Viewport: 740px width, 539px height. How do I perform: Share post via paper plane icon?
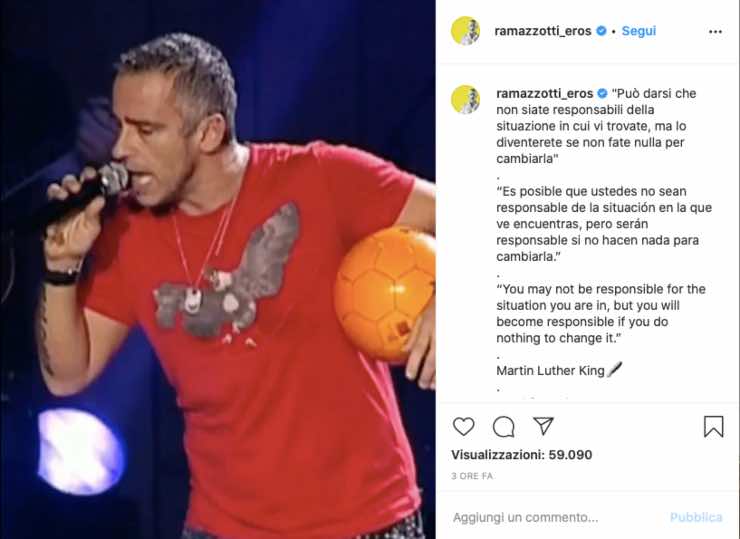(x=543, y=426)
